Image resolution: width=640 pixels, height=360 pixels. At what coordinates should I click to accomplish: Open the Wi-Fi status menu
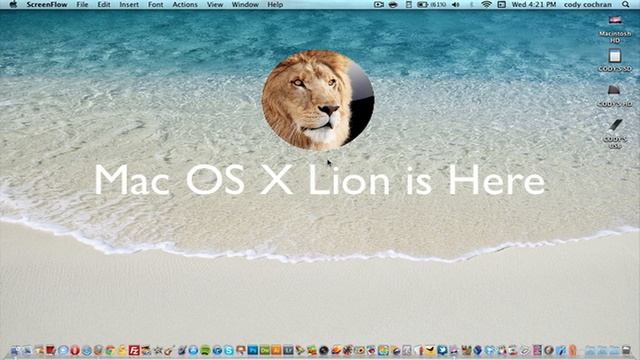point(486,4)
